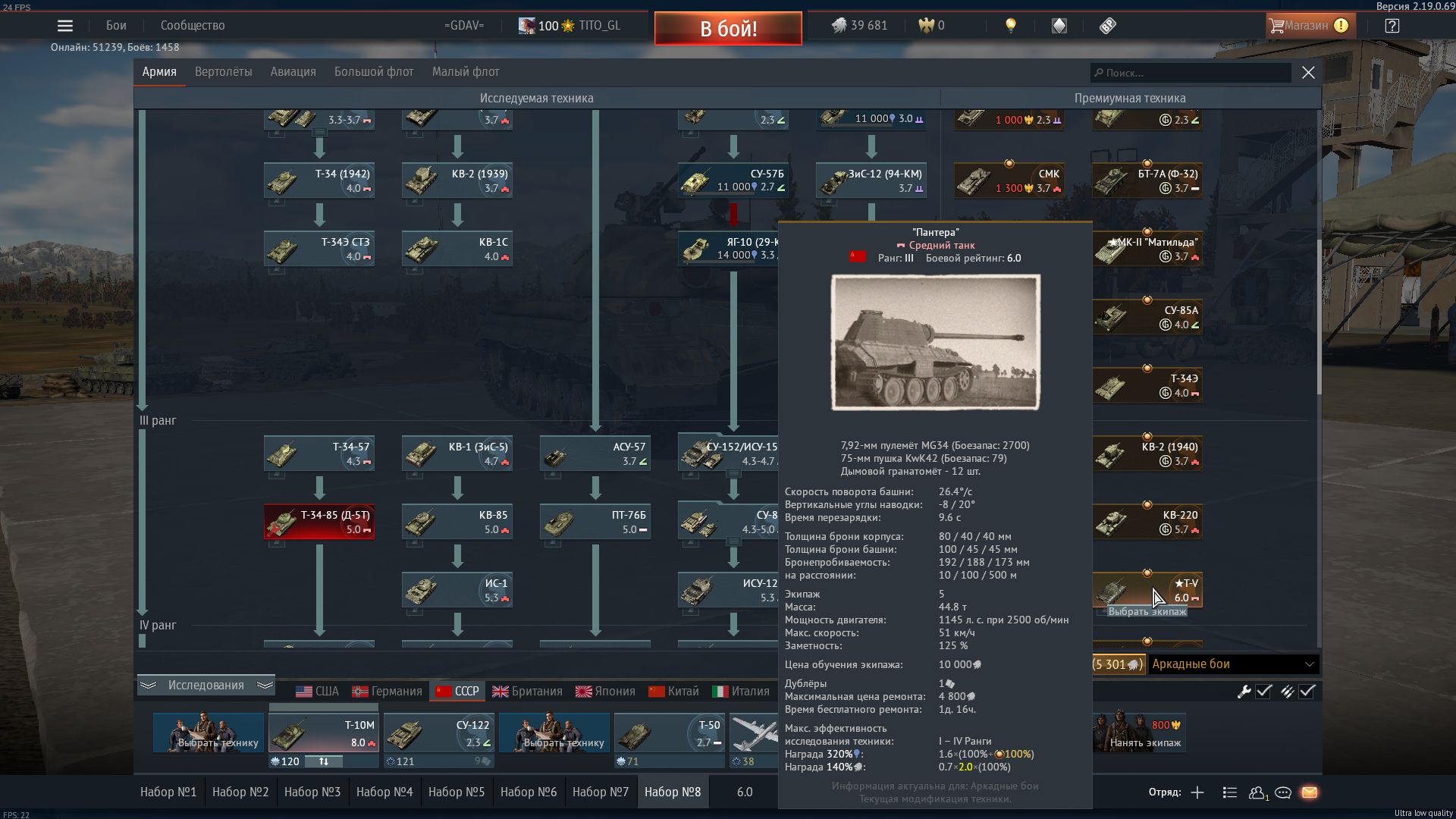Click the first Выбрать технику crew slot
Image resolution: width=1456 pixels, height=819 pixels.
(209, 733)
